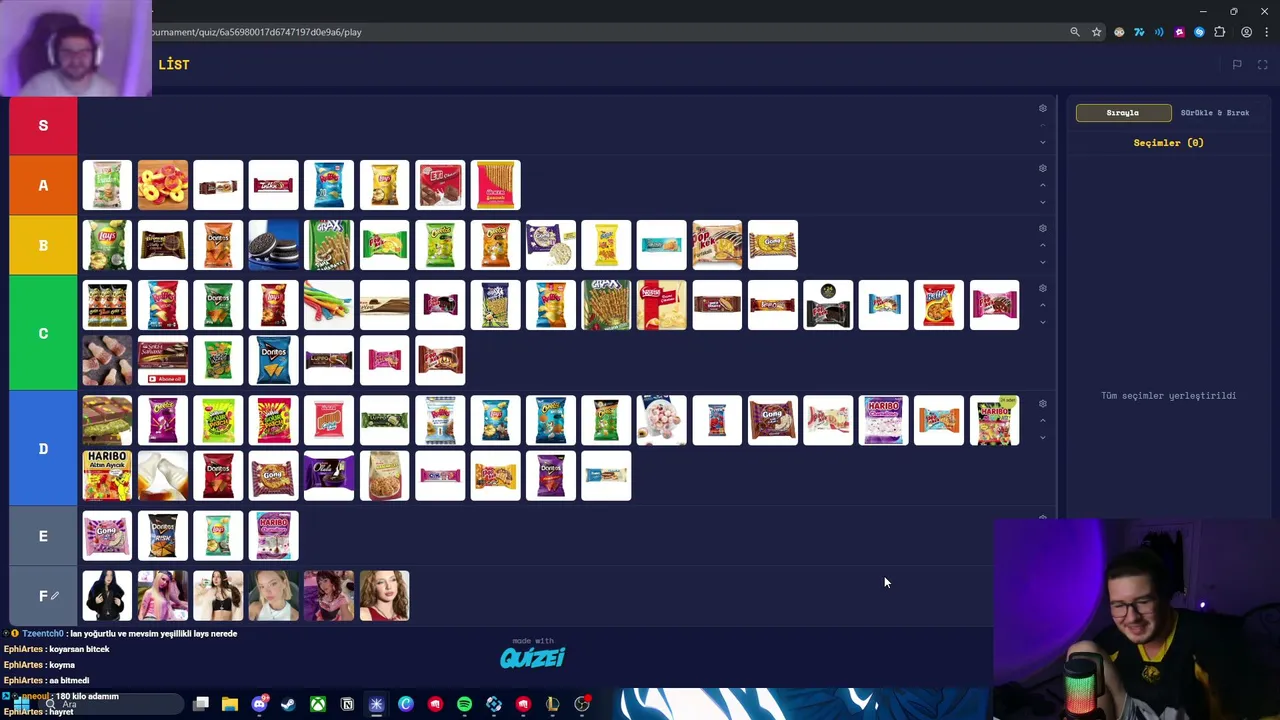1280x720 pixels.
Task: Open Steam from the taskbar
Action: (x=288, y=704)
